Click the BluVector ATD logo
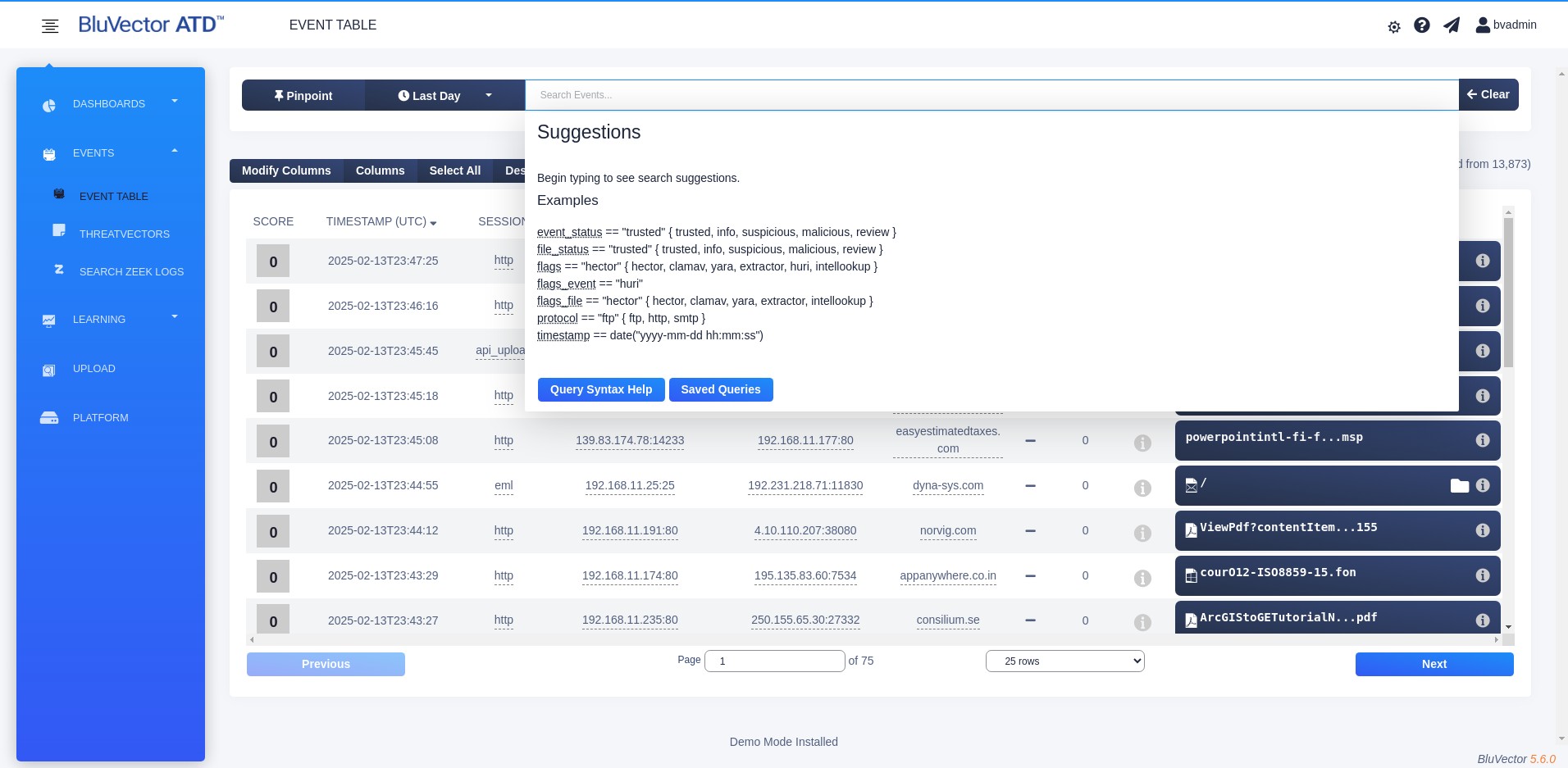1568x768 pixels. click(151, 25)
